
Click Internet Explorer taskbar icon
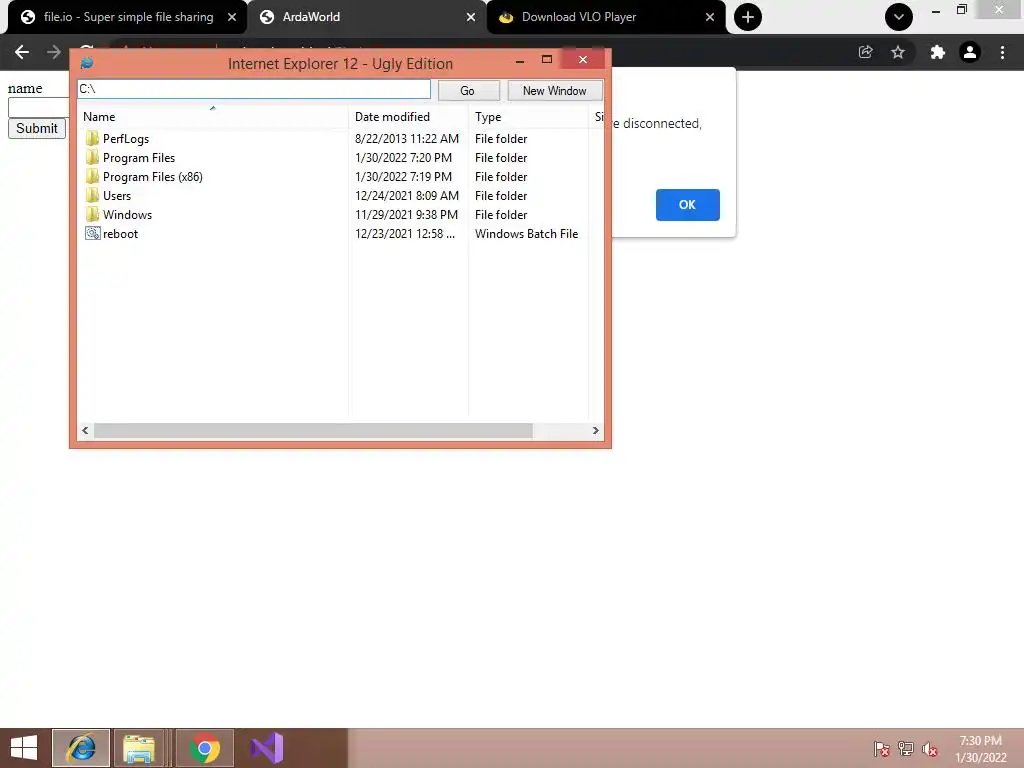(x=81, y=748)
